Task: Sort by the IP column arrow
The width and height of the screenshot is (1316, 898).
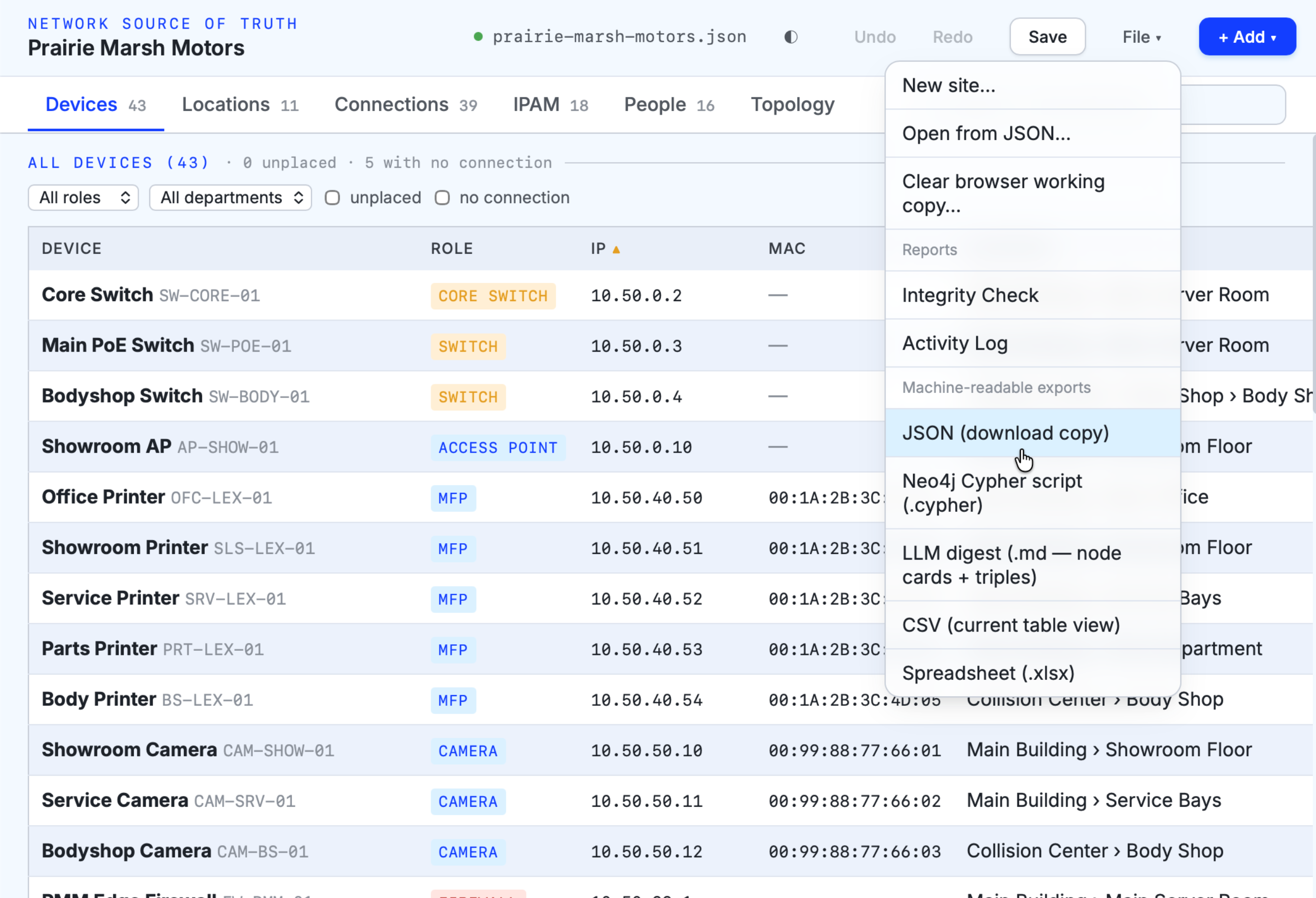Action: [x=616, y=249]
